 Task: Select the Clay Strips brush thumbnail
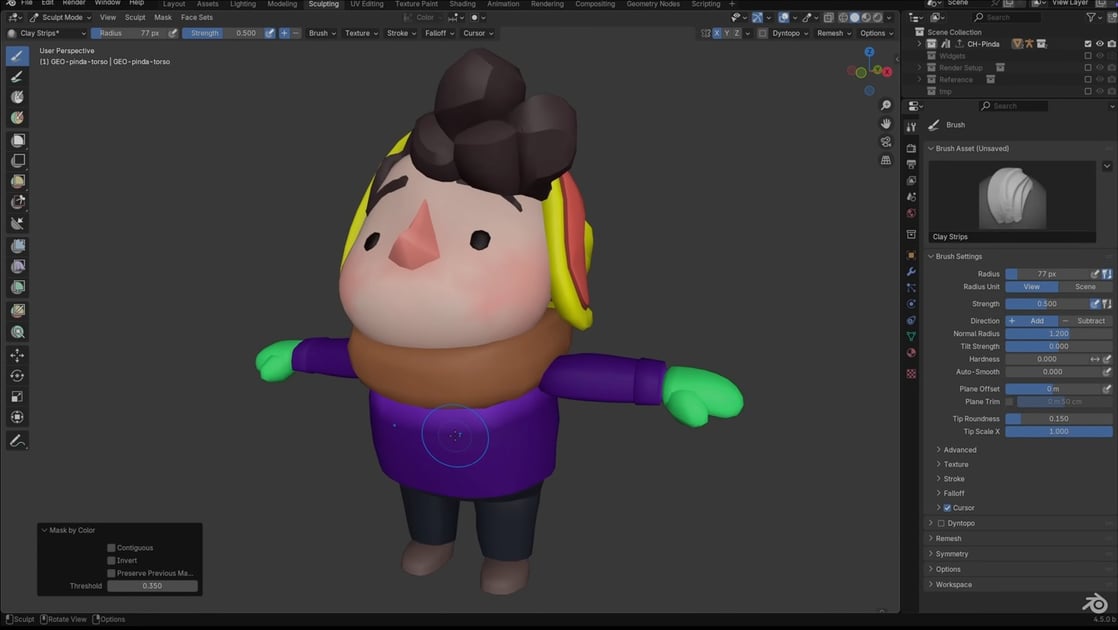[x=1013, y=200]
